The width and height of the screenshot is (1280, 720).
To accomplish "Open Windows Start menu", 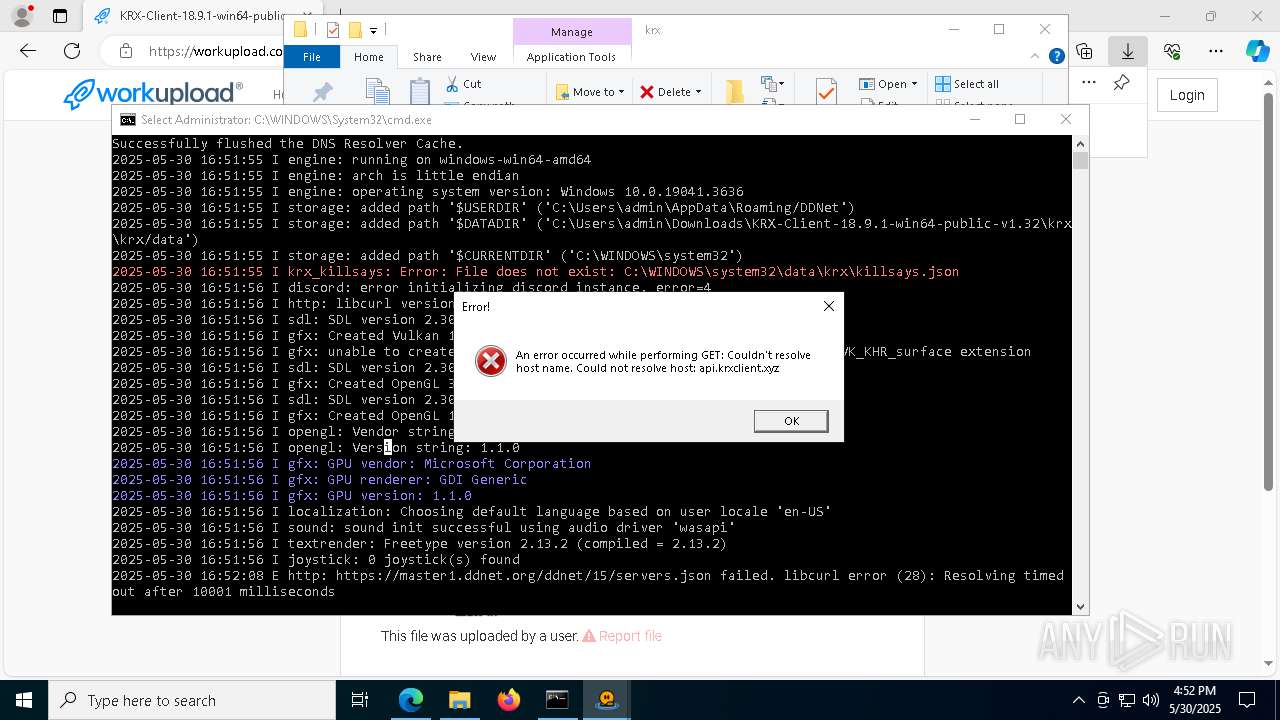I will (24, 700).
